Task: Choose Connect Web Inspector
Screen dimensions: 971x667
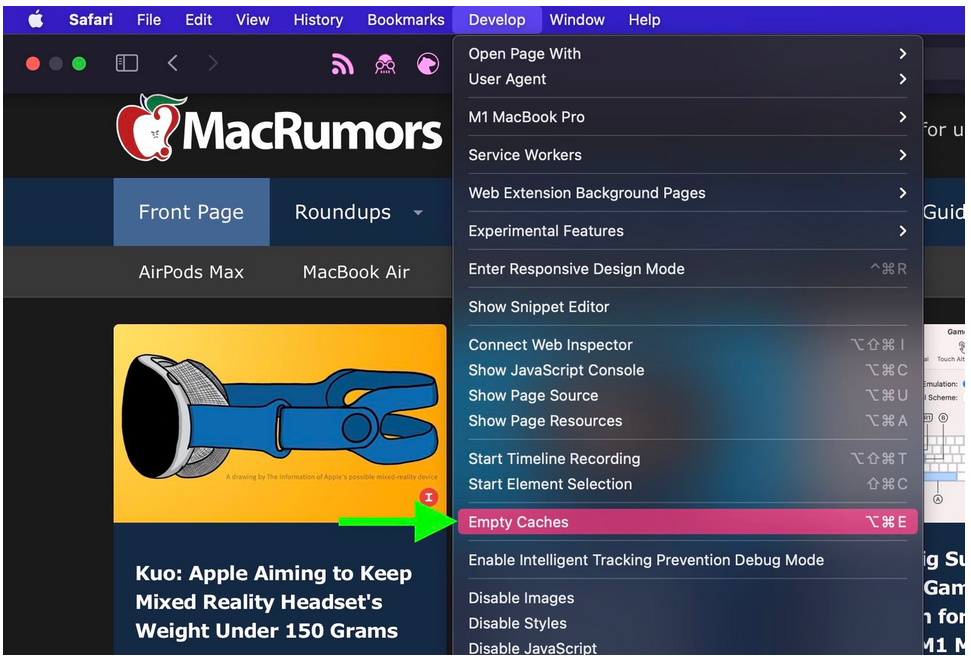Action: pos(687,345)
